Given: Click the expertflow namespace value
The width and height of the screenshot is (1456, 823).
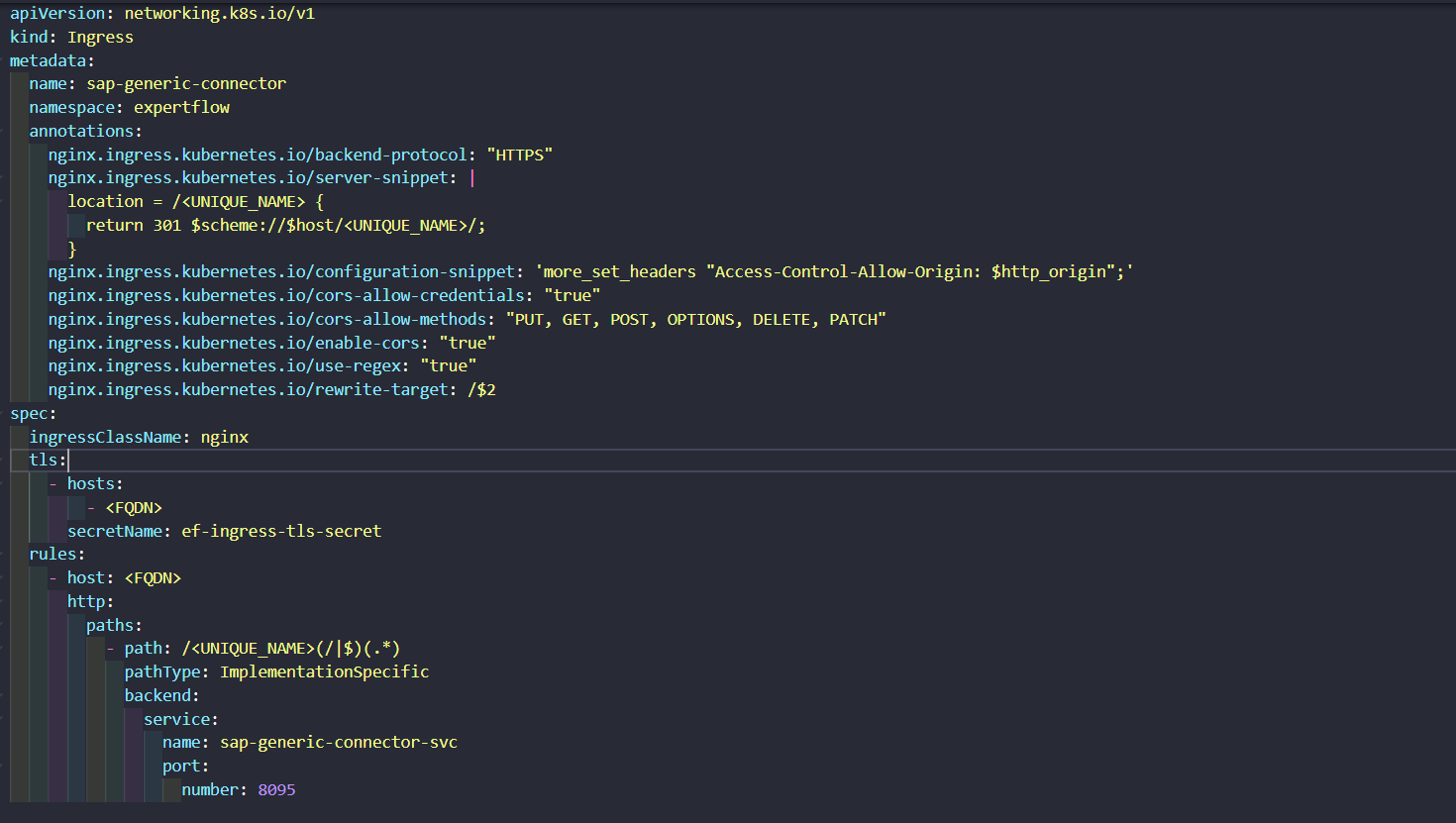Looking at the screenshot, I should (181, 108).
